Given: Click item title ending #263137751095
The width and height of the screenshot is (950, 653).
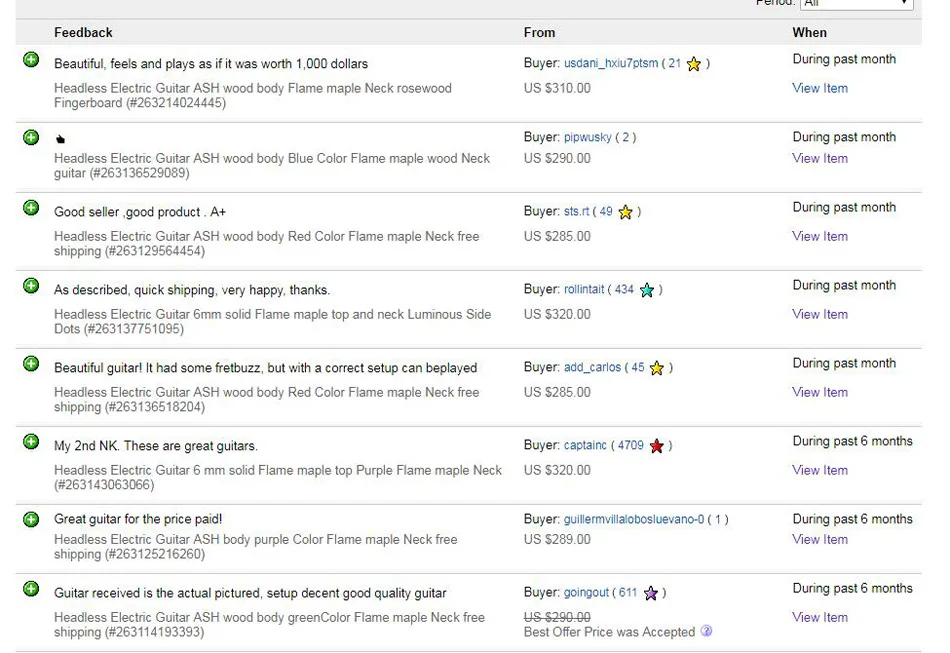Looking at the screenshot, I should pos(273,322).
